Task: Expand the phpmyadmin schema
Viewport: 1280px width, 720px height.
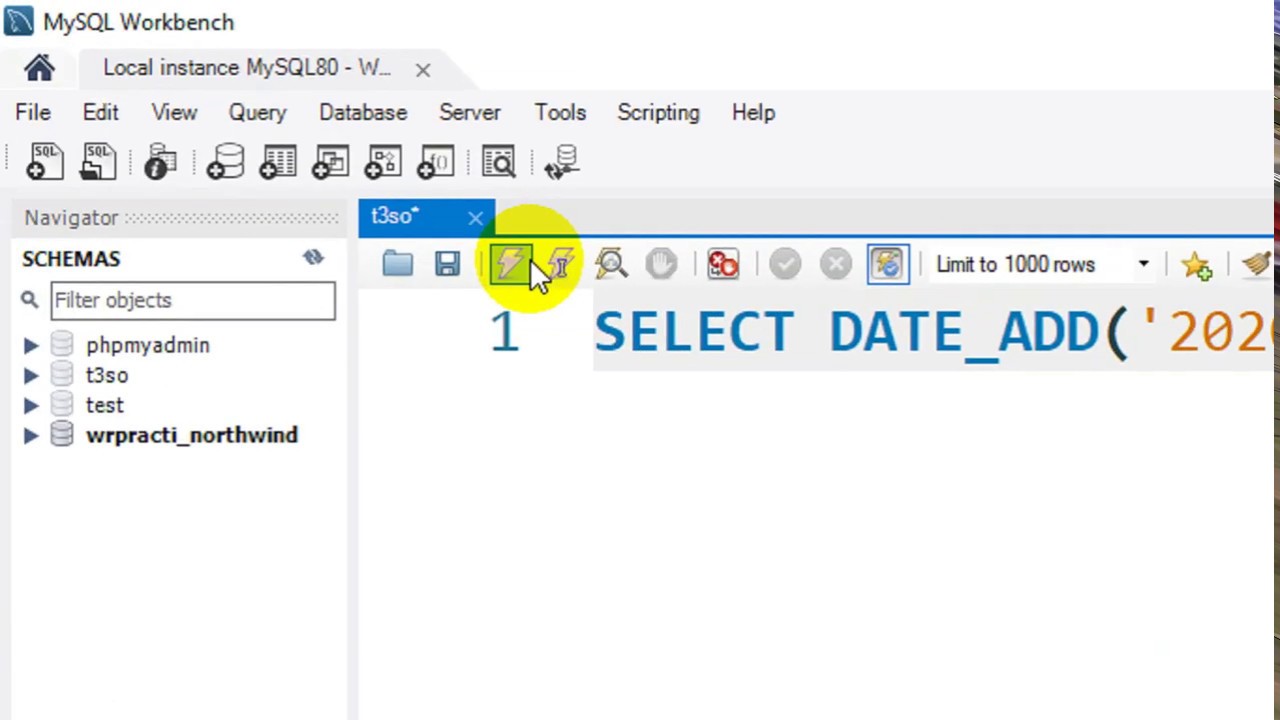Action: (31, 345)
